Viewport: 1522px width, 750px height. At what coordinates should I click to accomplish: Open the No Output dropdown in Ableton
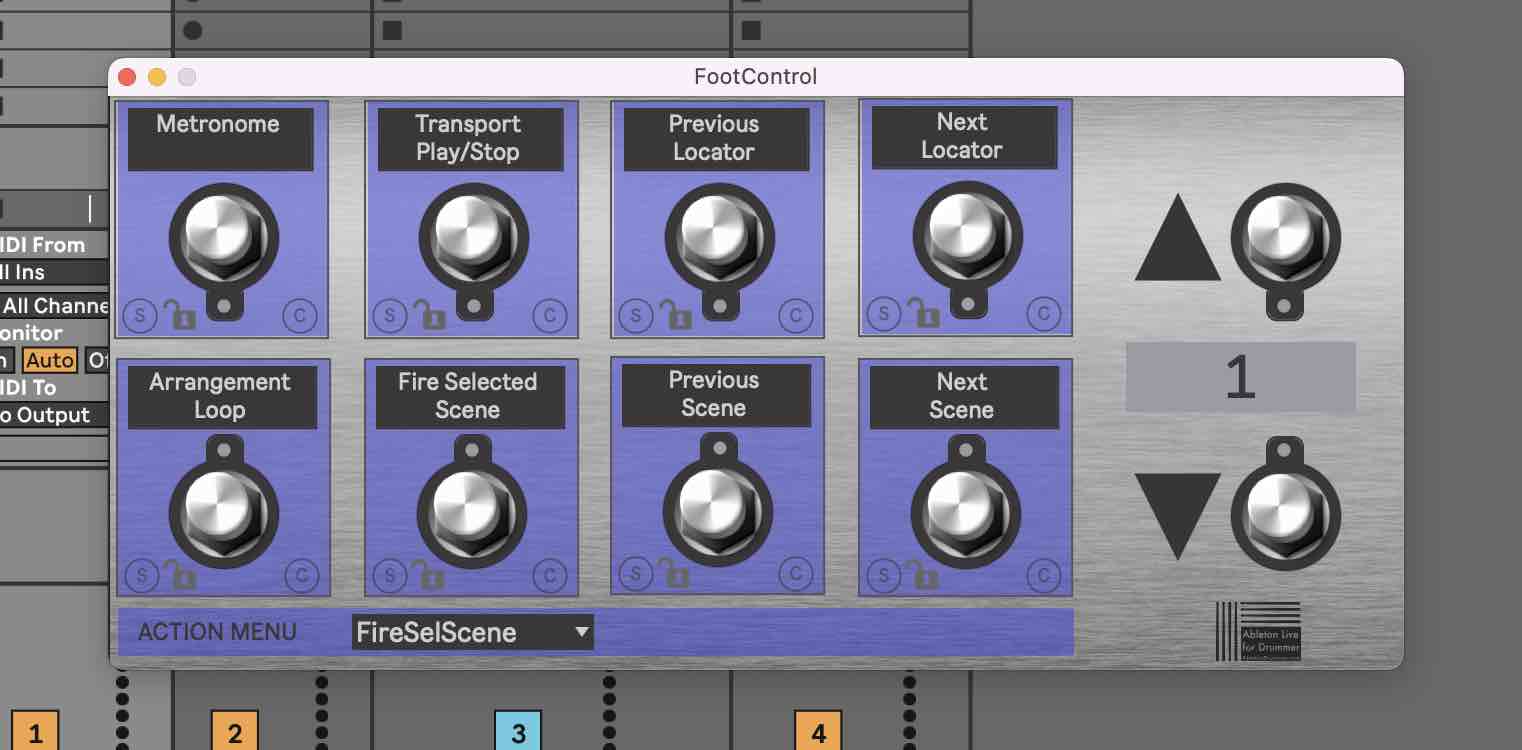[x=54, y=415]
